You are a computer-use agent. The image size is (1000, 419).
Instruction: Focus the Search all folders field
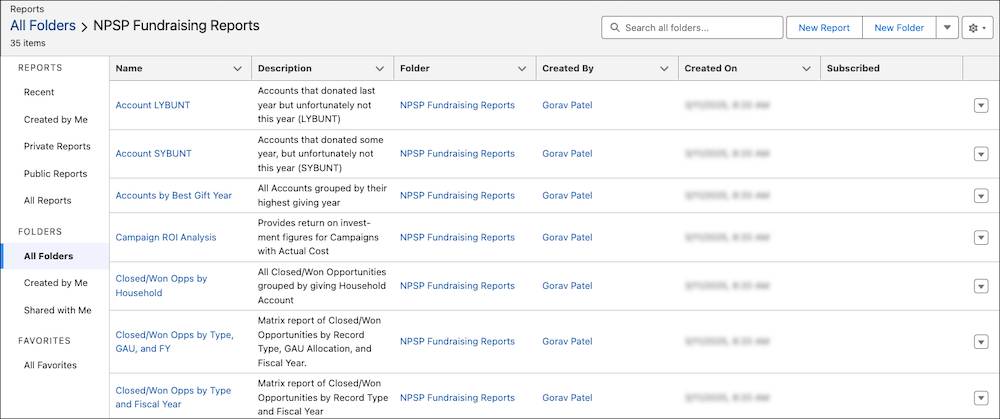692,28
